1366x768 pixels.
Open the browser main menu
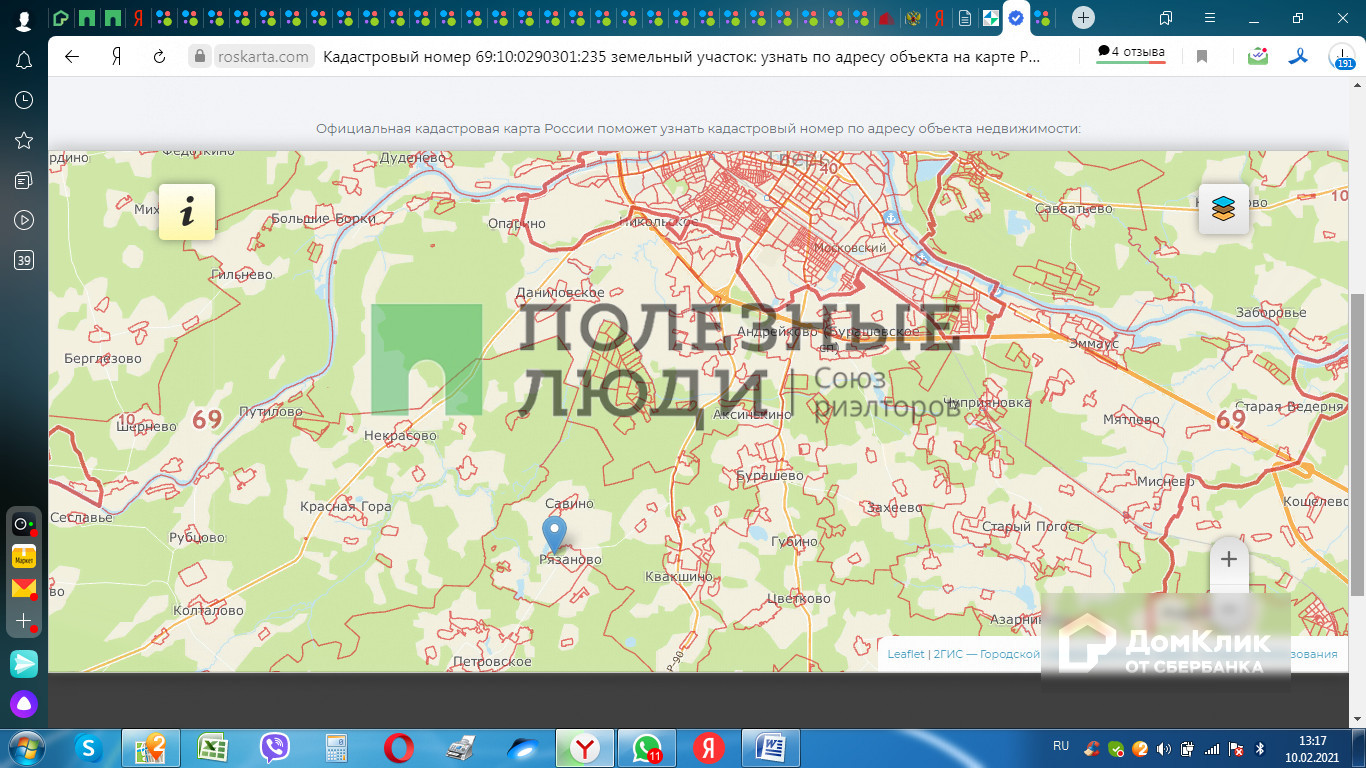click(x=1210, y=18)
